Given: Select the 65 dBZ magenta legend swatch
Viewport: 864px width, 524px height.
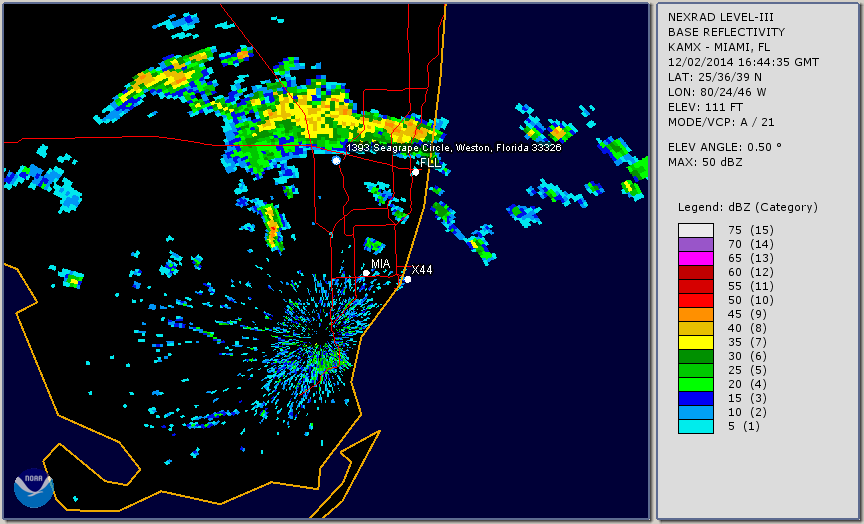Looking at the screenshot, I should [x=696, y=258].
